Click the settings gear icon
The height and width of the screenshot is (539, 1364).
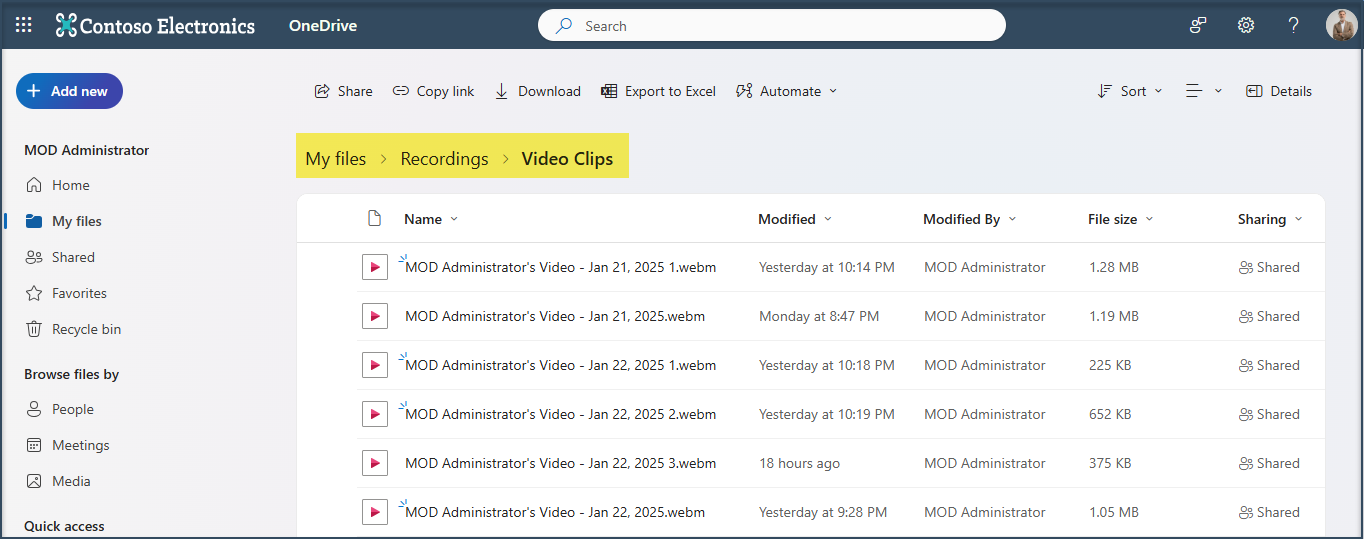[1245, 25]
